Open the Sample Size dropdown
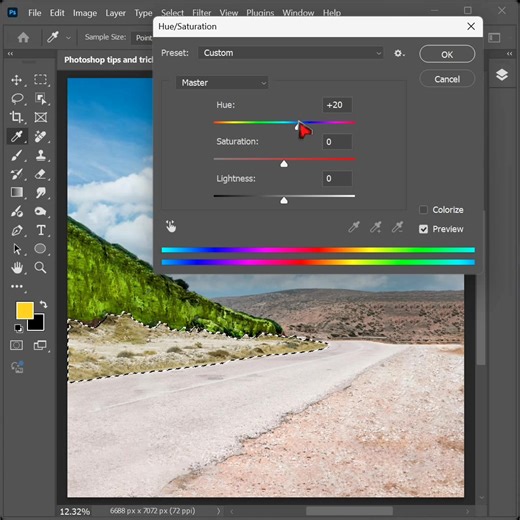The image size is (520, 520). (x=143, y=38)
